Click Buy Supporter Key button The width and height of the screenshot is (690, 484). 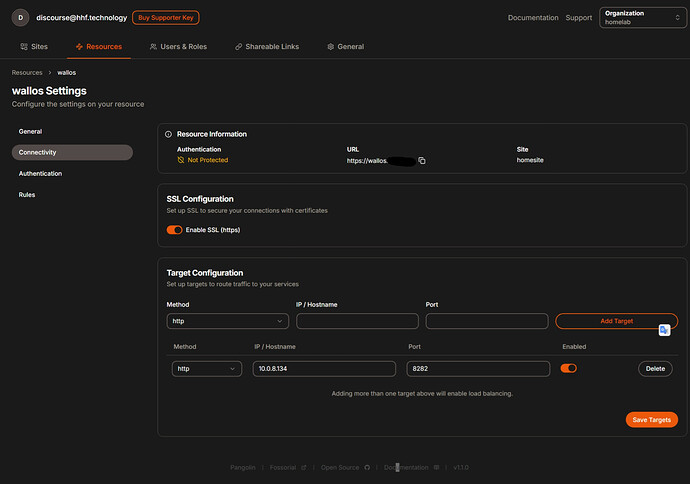coord(166,18)
